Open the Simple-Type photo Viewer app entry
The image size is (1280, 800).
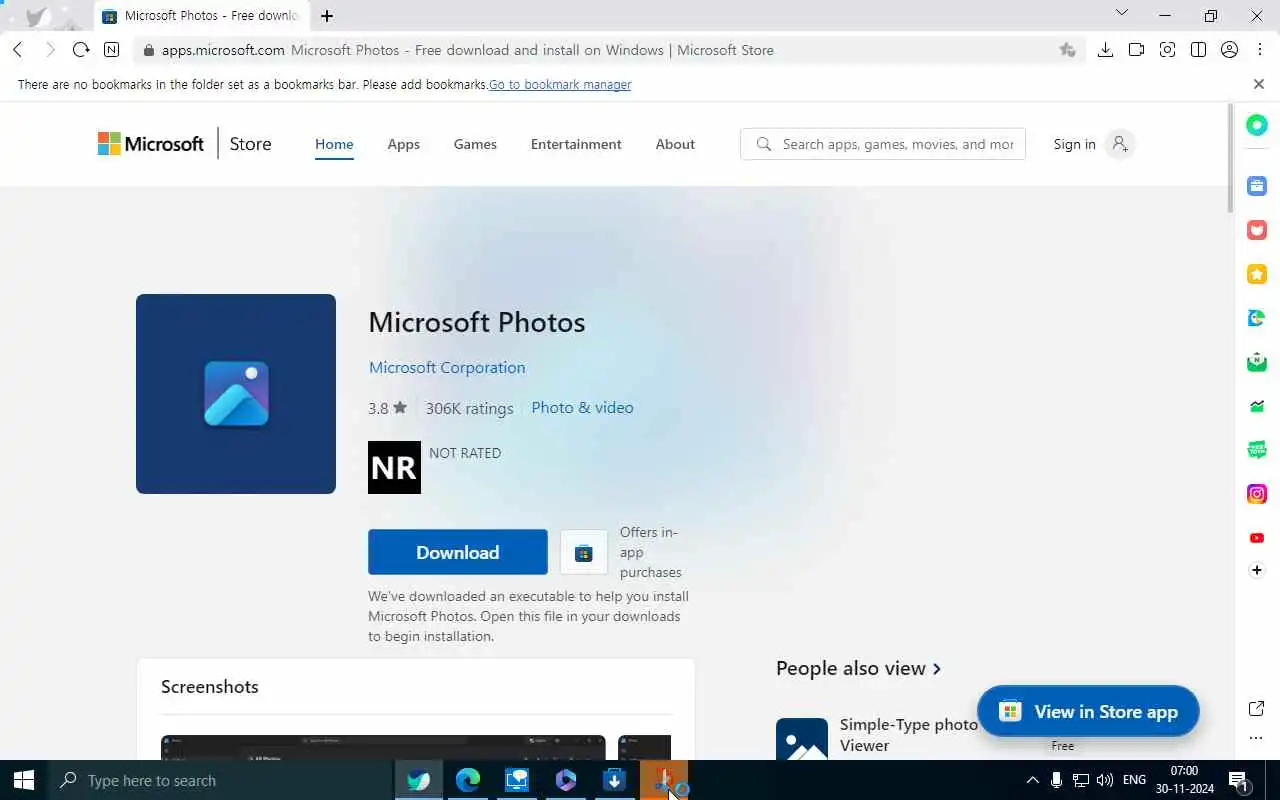(x=909, y=735)
